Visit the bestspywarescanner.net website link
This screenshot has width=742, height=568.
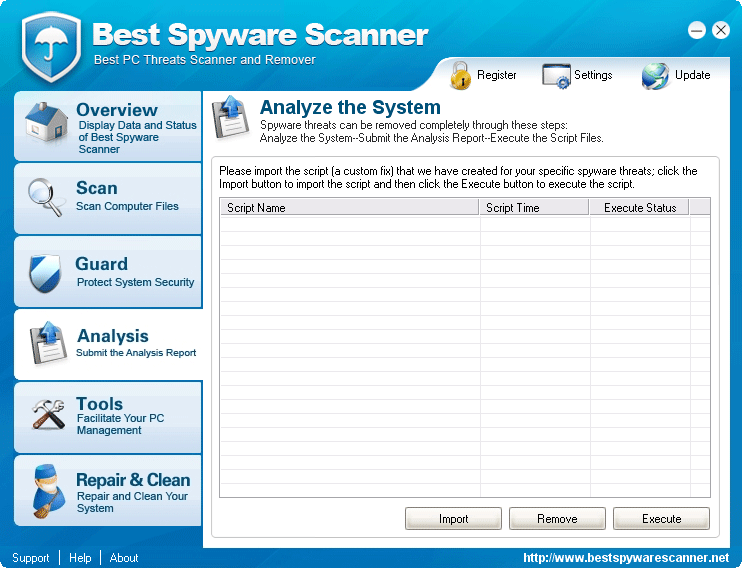pos(626,558)
